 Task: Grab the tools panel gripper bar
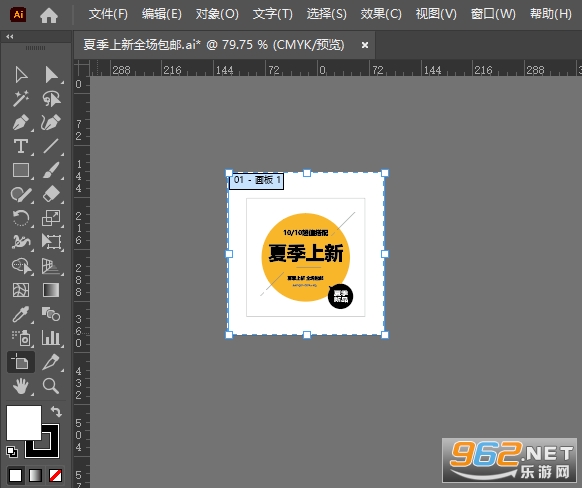coord(36,48)
